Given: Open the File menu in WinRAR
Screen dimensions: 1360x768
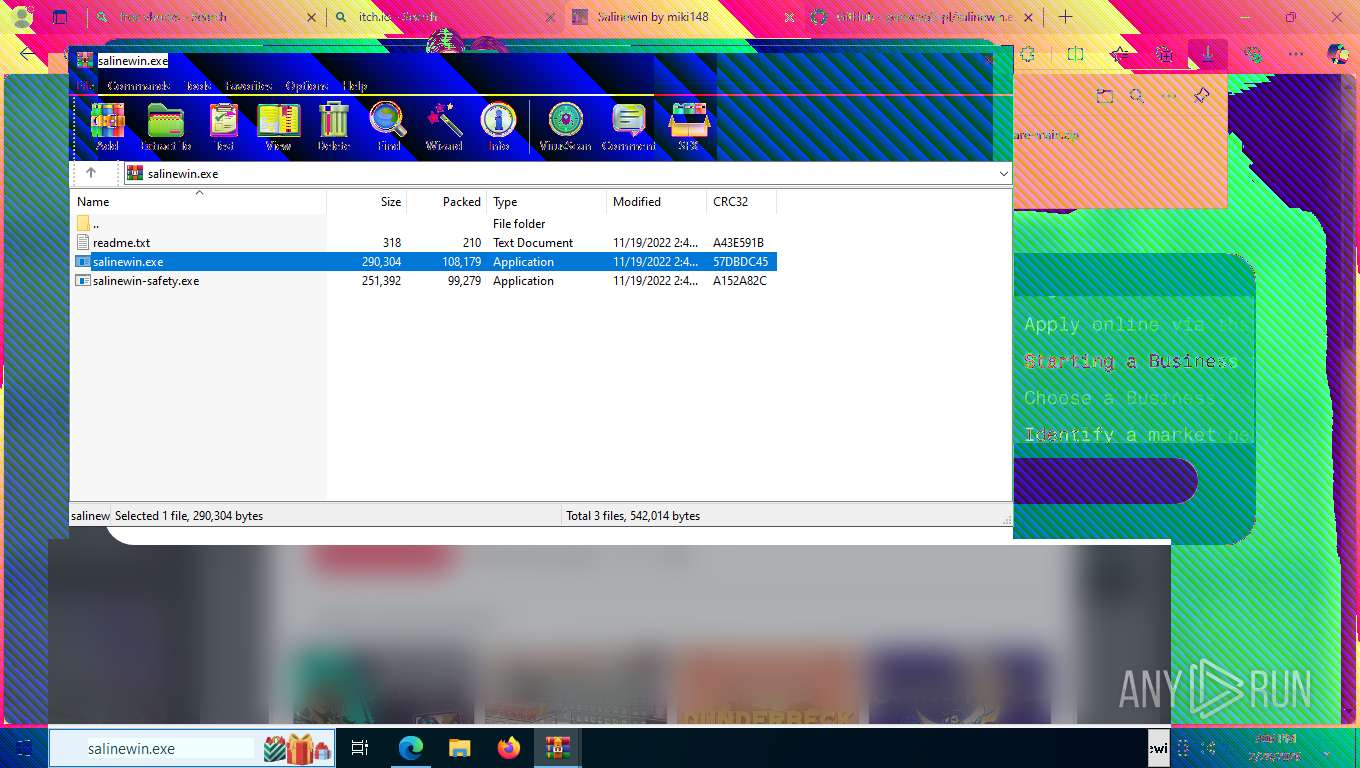Looking at the screenshot, I should pyautogui.click(x=85, y=86).
